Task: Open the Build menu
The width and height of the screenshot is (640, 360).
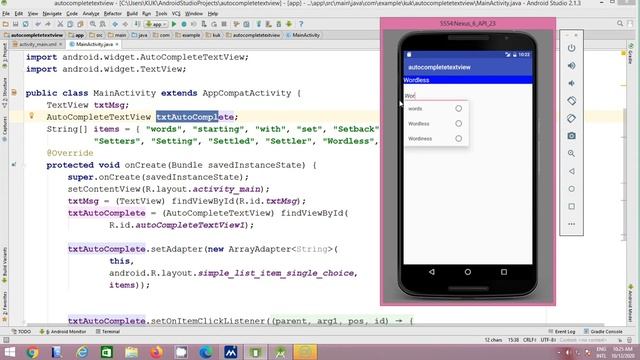Action: pos(132,13)
